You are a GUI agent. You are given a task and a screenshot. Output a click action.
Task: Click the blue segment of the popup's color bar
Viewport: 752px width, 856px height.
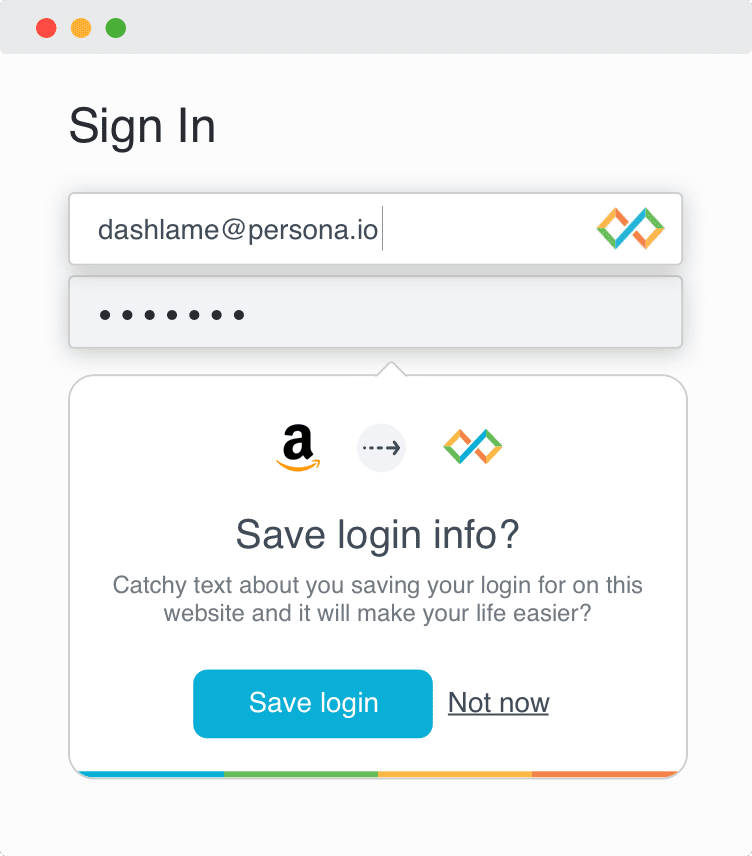(x=150, y=773)
